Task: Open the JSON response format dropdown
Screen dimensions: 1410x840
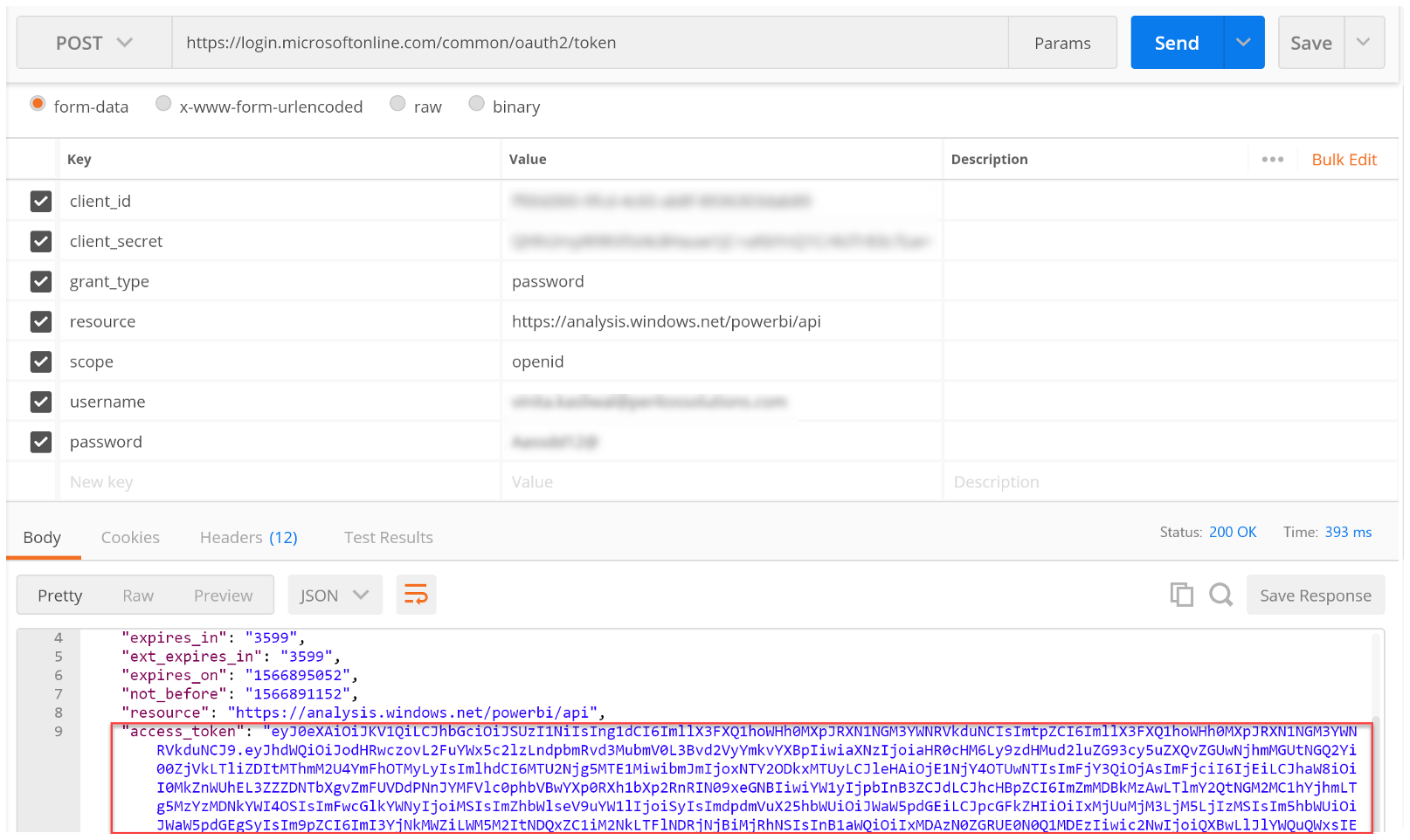Action: (335, 595)
